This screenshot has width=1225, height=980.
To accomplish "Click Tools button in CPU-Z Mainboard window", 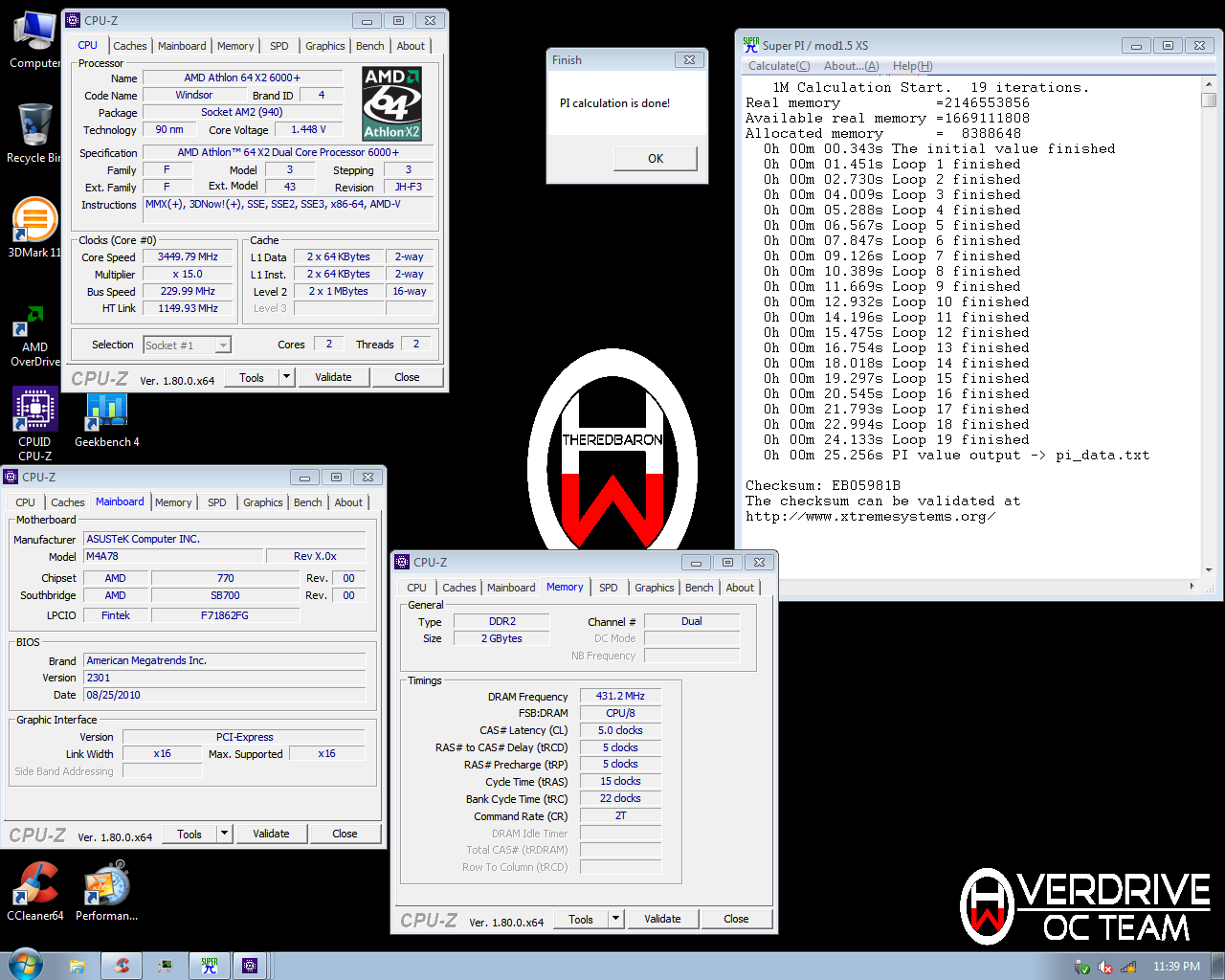I will pyautogui.click(x=189, y=834).
